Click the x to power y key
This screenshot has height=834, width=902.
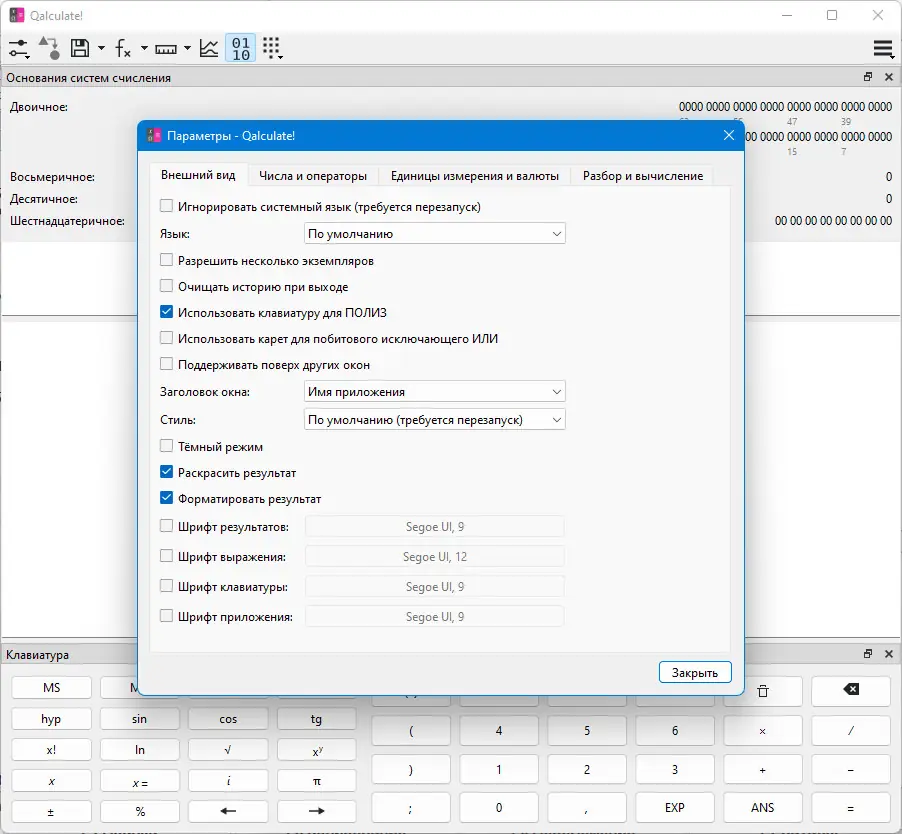316,749
